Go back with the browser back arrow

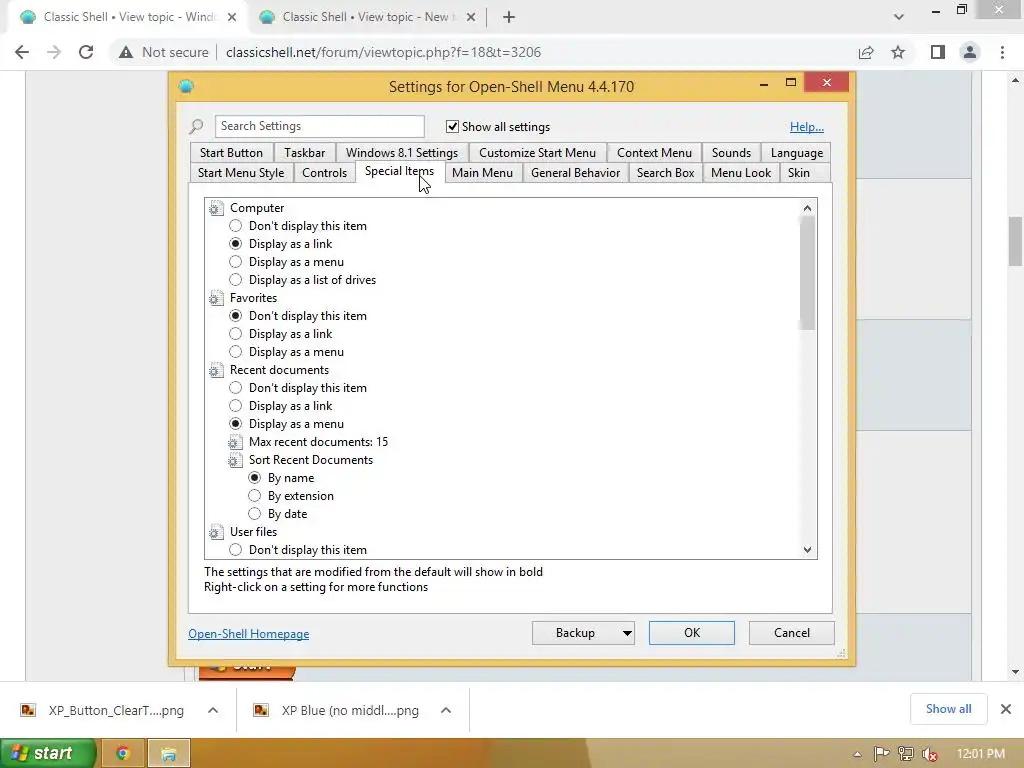pos(22,52)
